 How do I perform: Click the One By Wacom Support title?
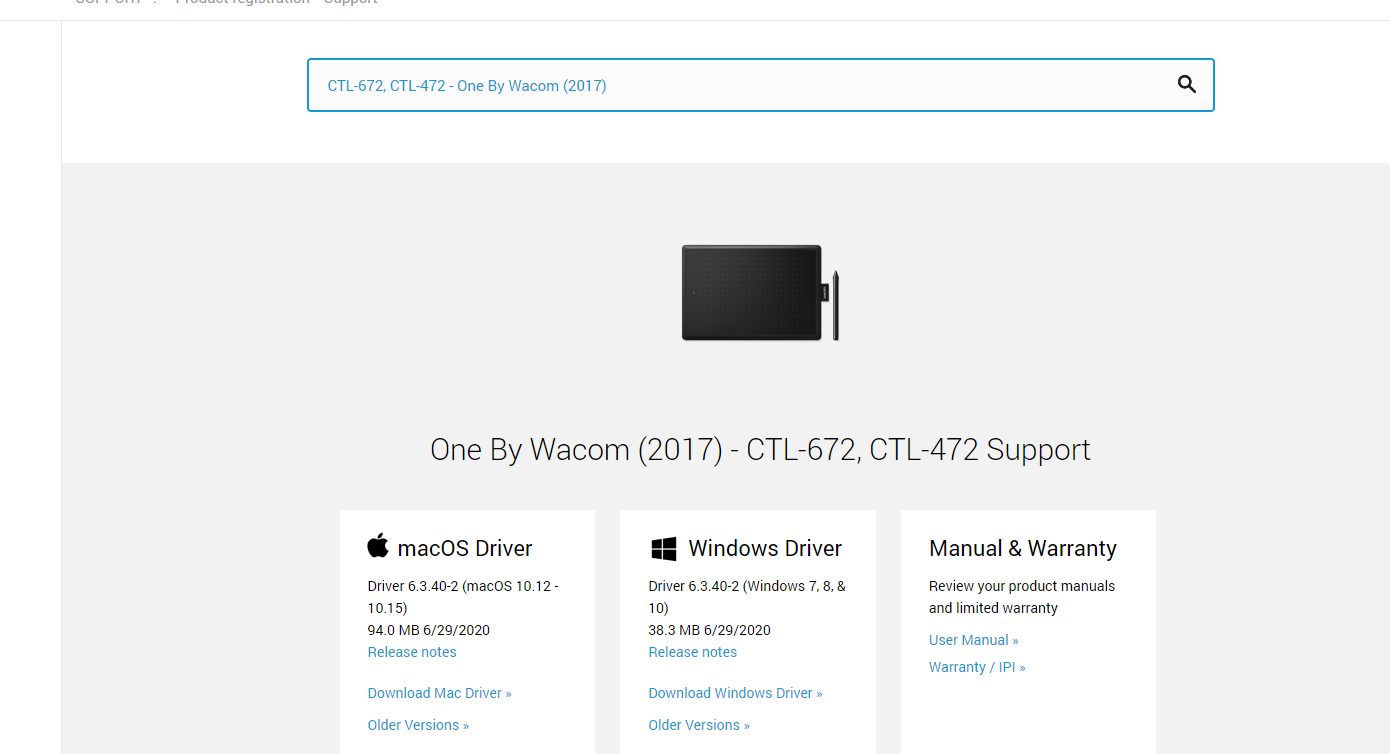tap(760, 450)
